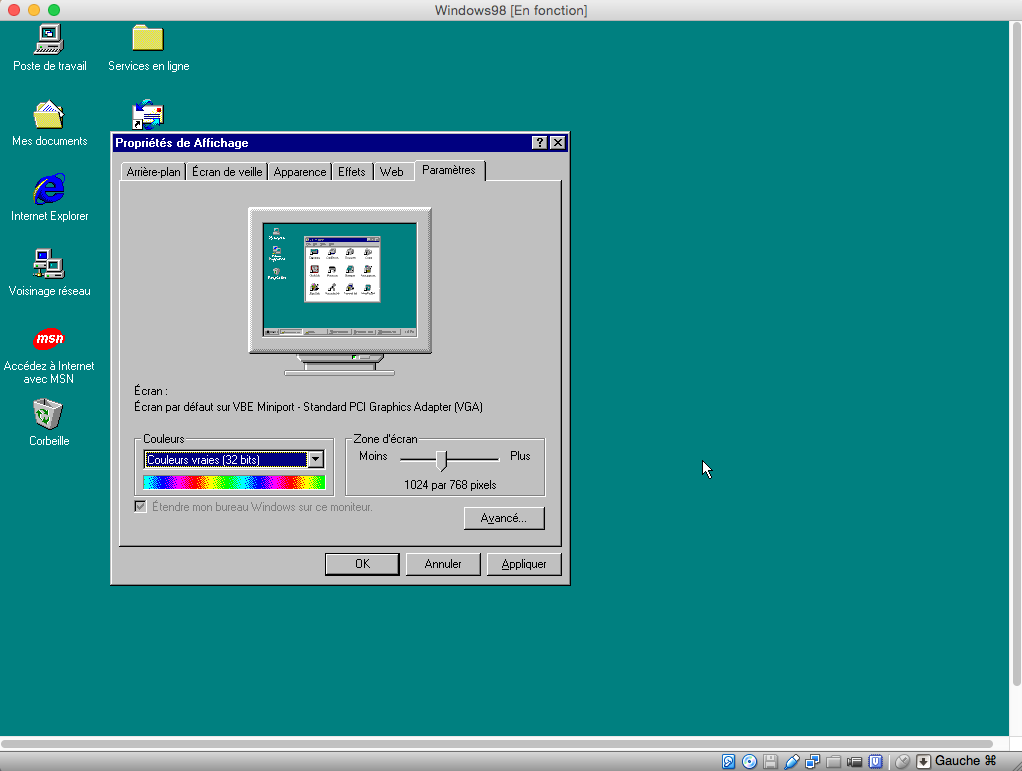Click VirtualBox mouse integration icon
This screenshot has height=771, width=1022.
click(x=903, y=761)
